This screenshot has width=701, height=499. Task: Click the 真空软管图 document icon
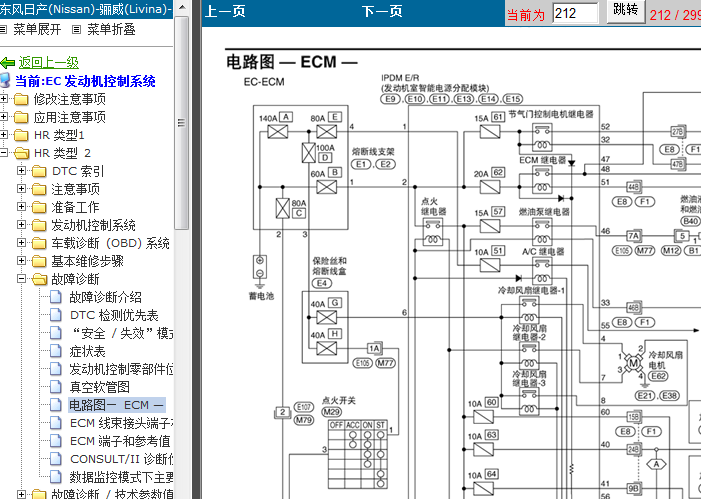[56, 387]
